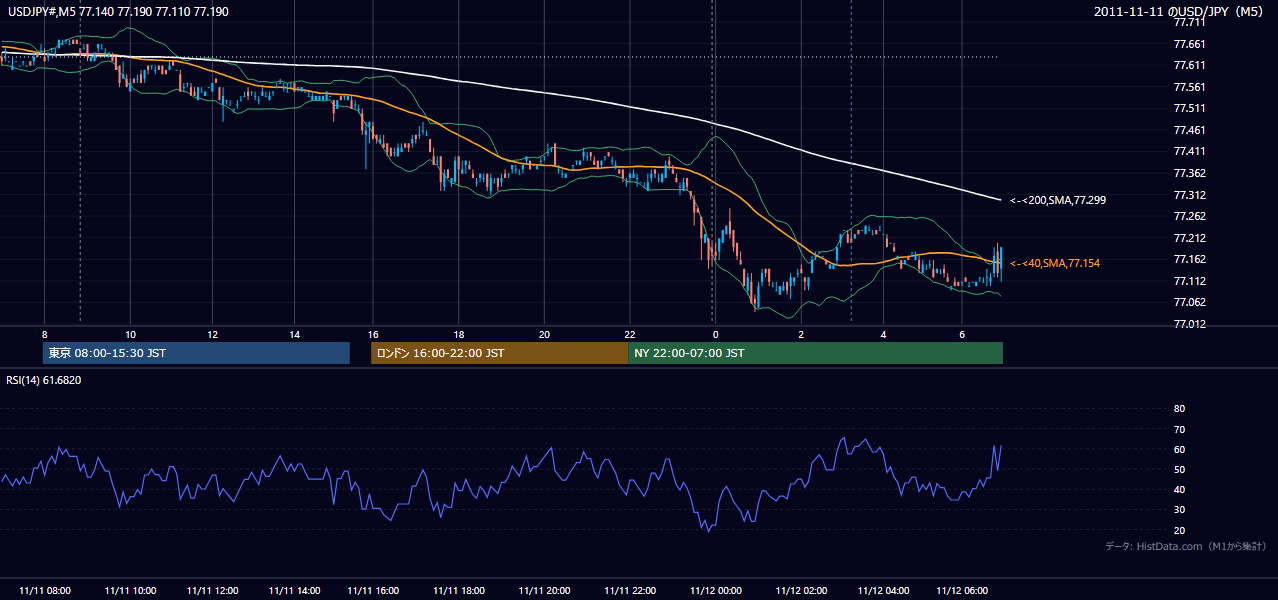
Task: Click the 77.362 price axis label
Action: (1190, 173)
